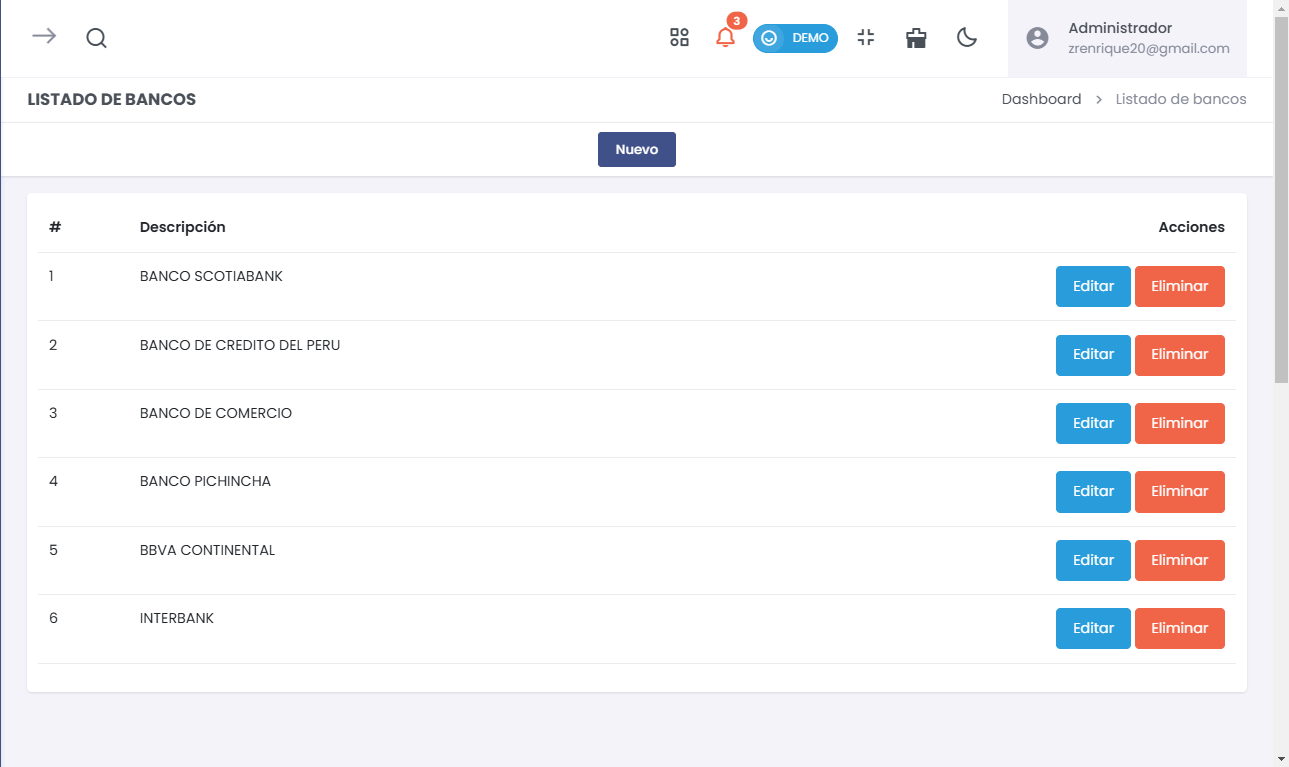The width and height of the screenshot is (1289, 767).
Task: Click the Nuevo button
Action: pos(636,149)
